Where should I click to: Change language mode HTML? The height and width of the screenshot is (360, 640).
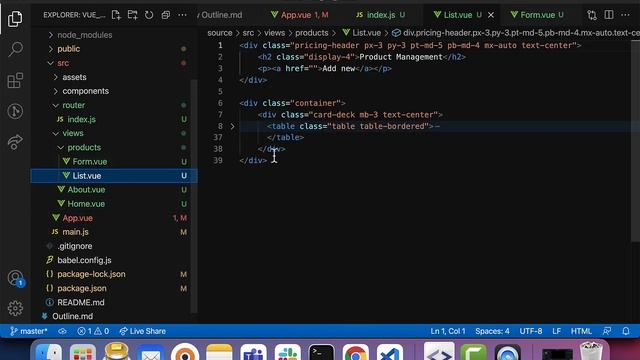tap(581, 331)
